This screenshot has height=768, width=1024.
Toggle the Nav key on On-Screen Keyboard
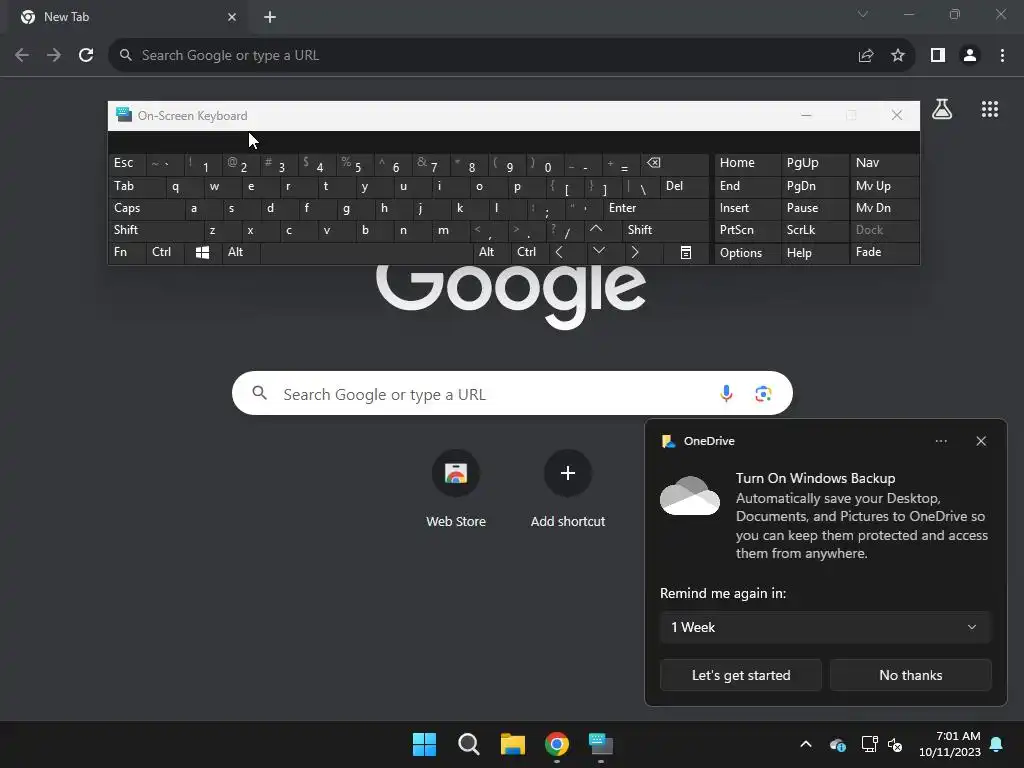coord(884,163)
